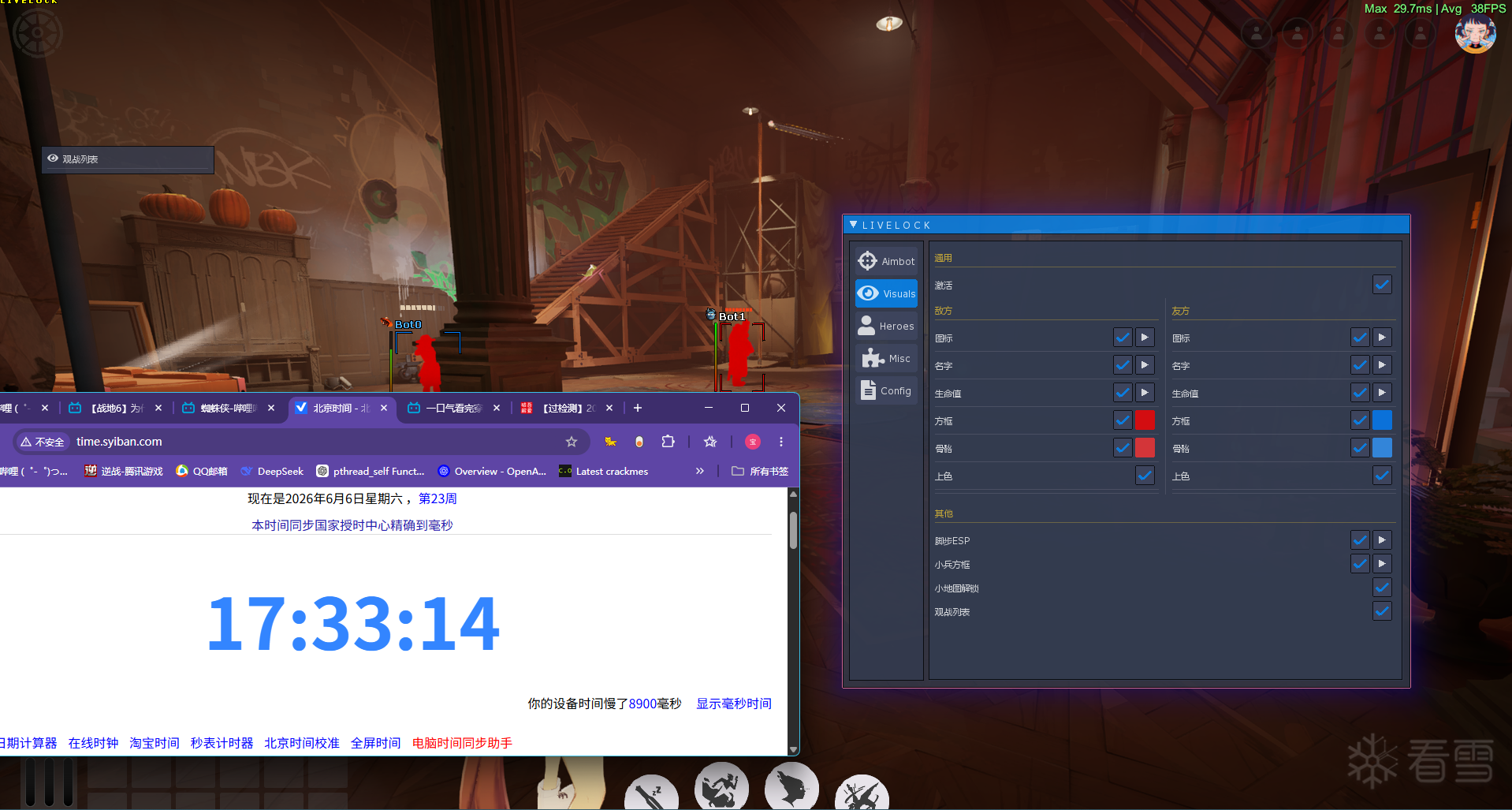Viewport: 1512px width, 810px height.
Task: Go to the Config section
Action: coord(886,390)
